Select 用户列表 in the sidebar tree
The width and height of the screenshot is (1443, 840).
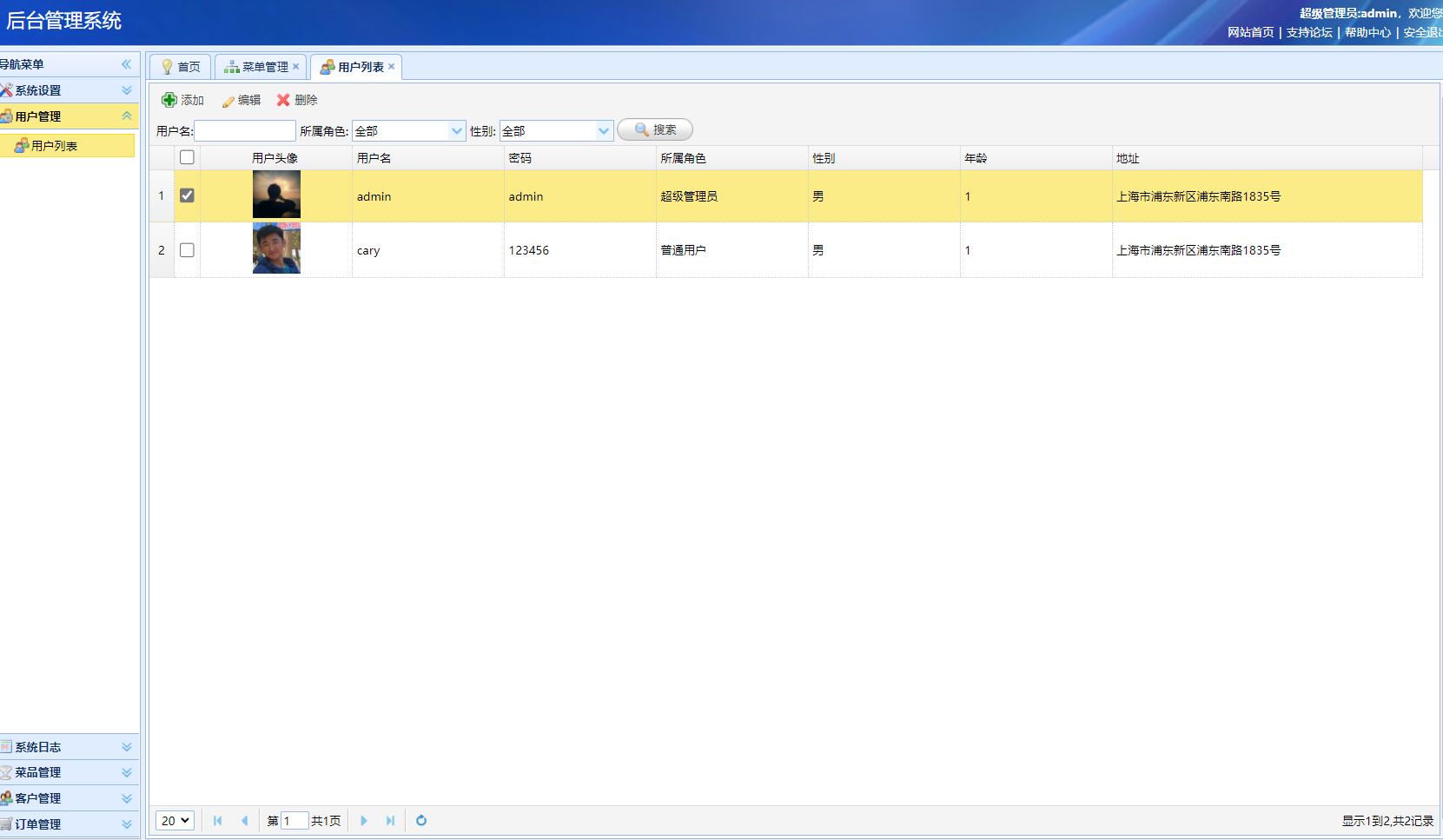54,146
